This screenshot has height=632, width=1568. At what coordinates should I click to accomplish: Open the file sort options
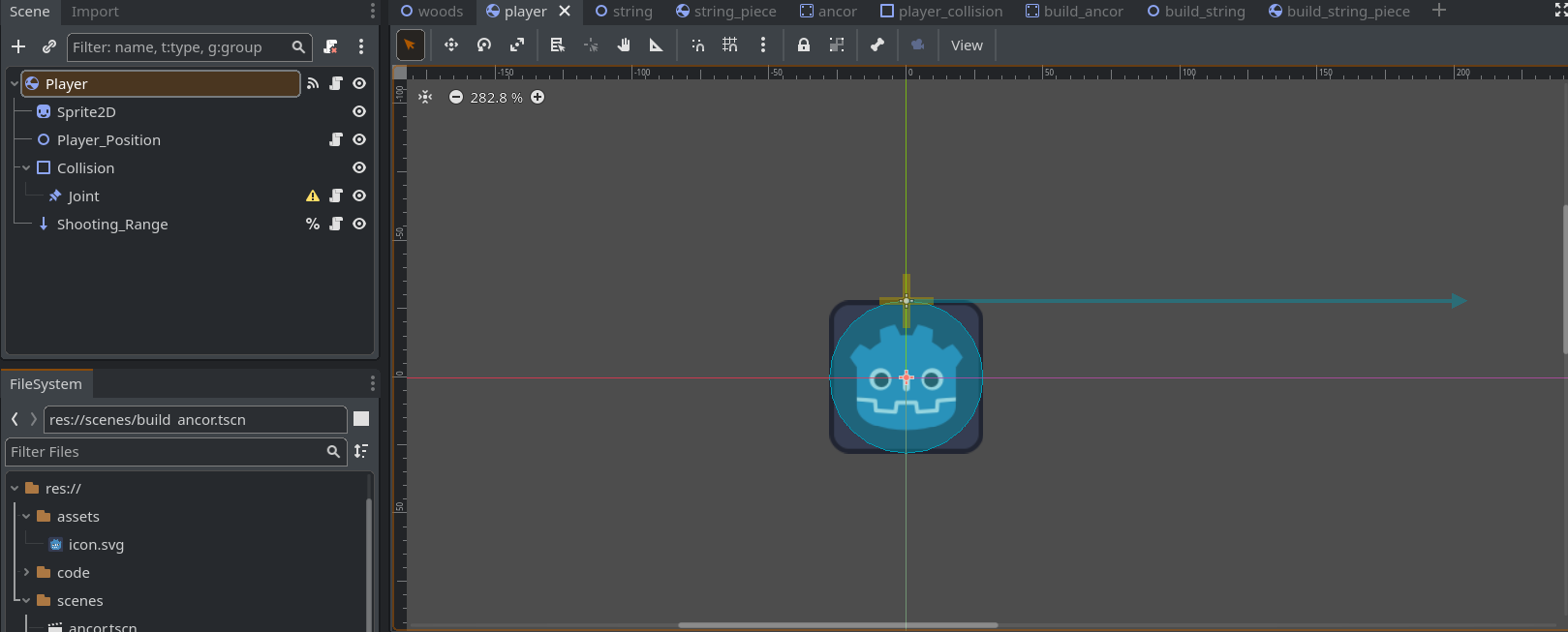pyautogui.click(x=361, y=451)
